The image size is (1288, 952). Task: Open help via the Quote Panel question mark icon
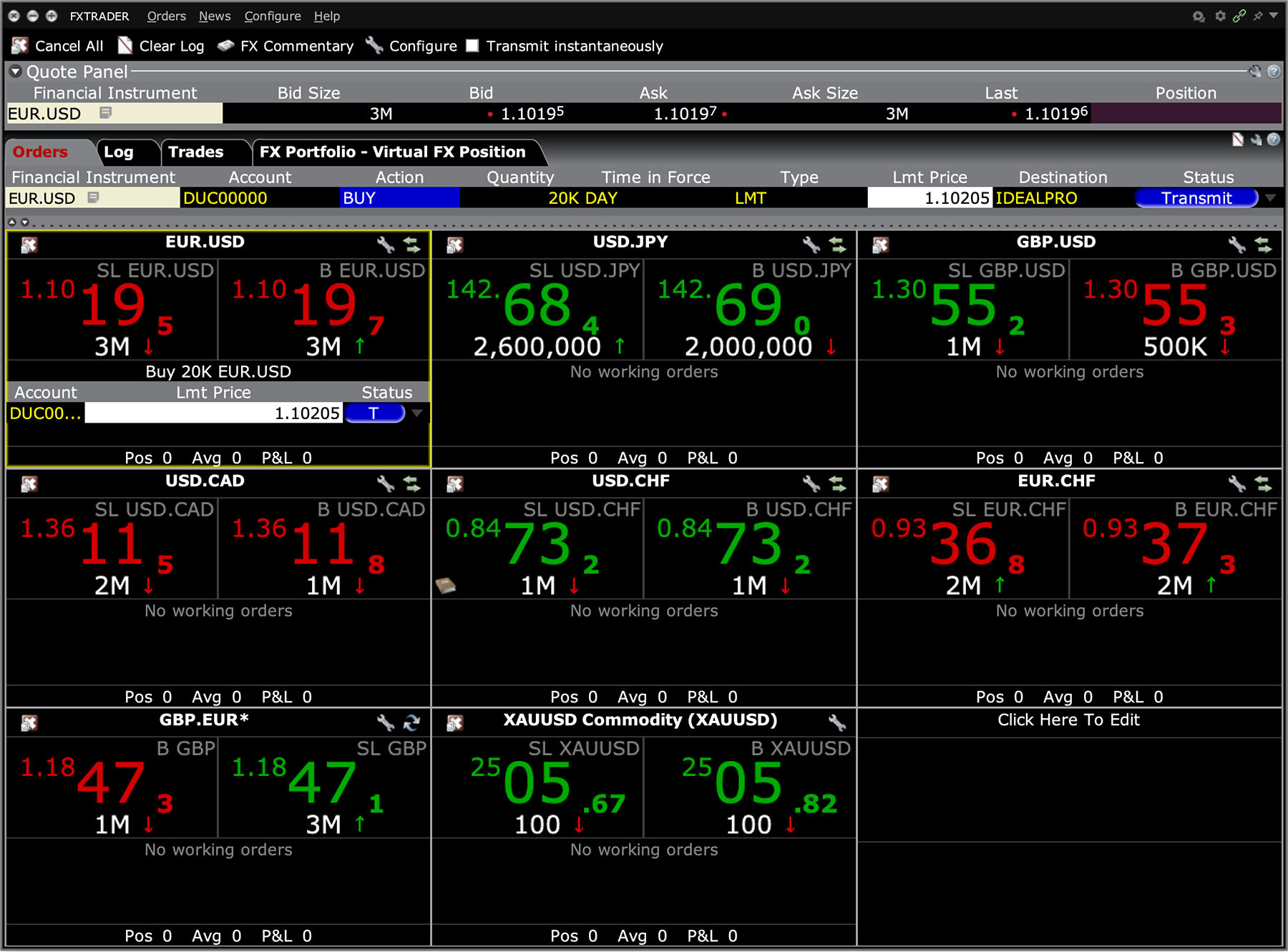pyautogui.click(x=1273, y=72)
